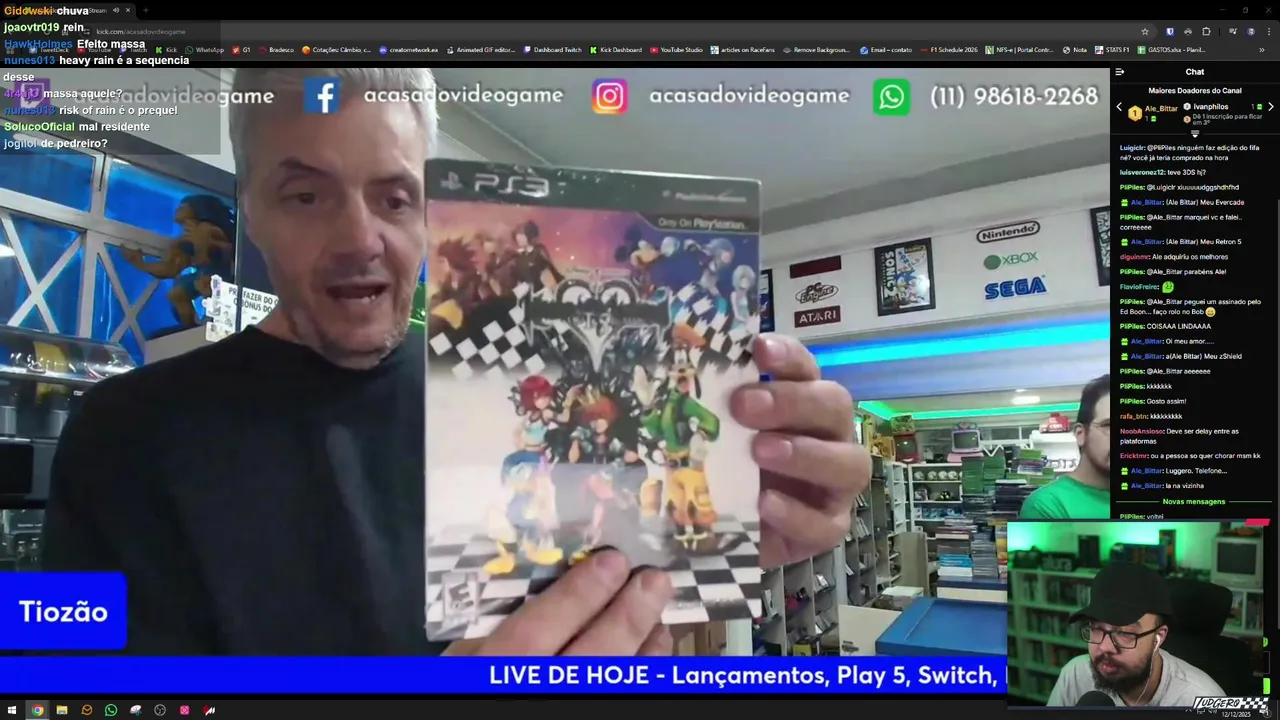
Task: Open Dashboard Twitch bookmark
Action: pos(551,49)
